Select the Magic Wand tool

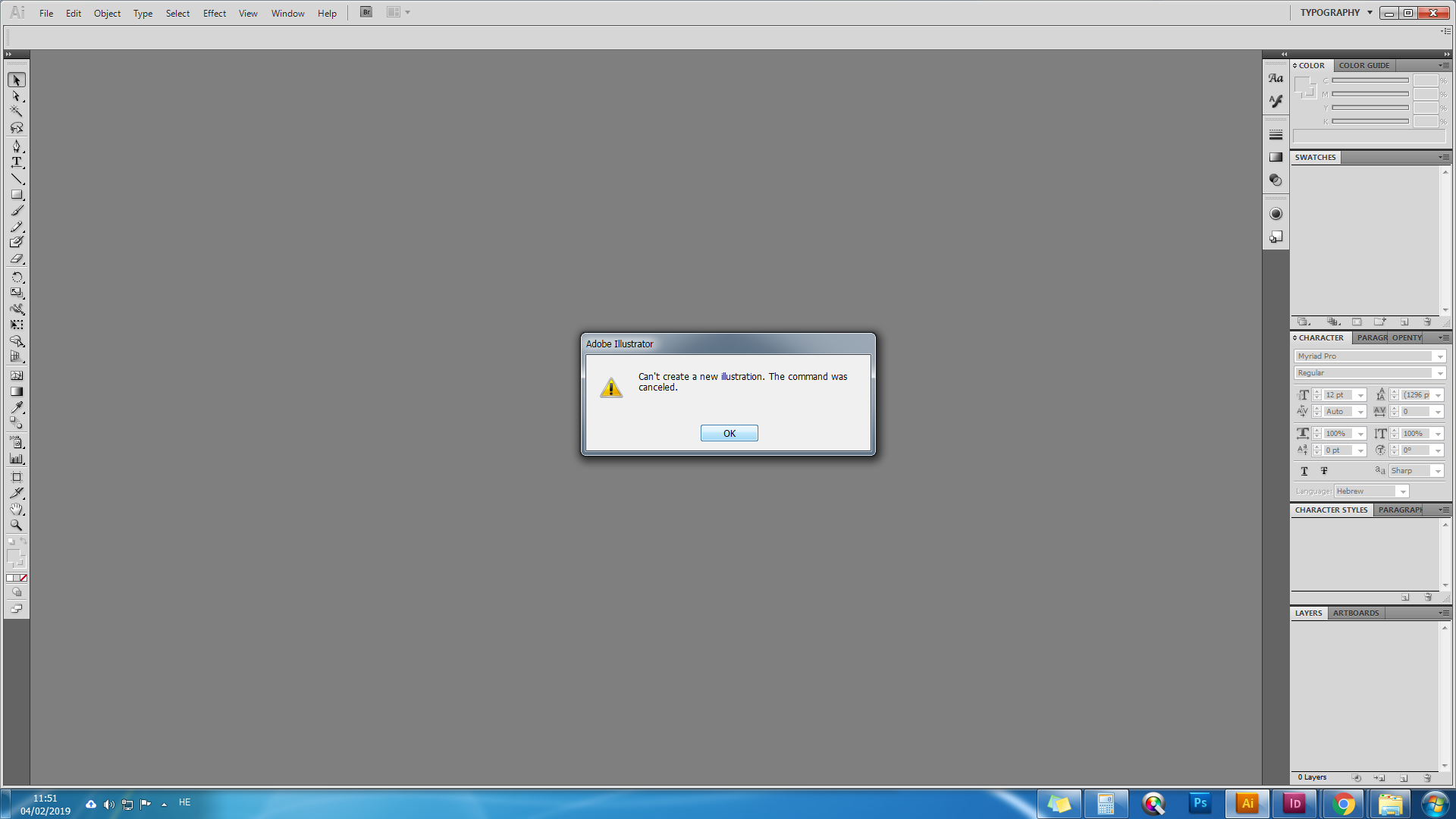click(16, 111)
